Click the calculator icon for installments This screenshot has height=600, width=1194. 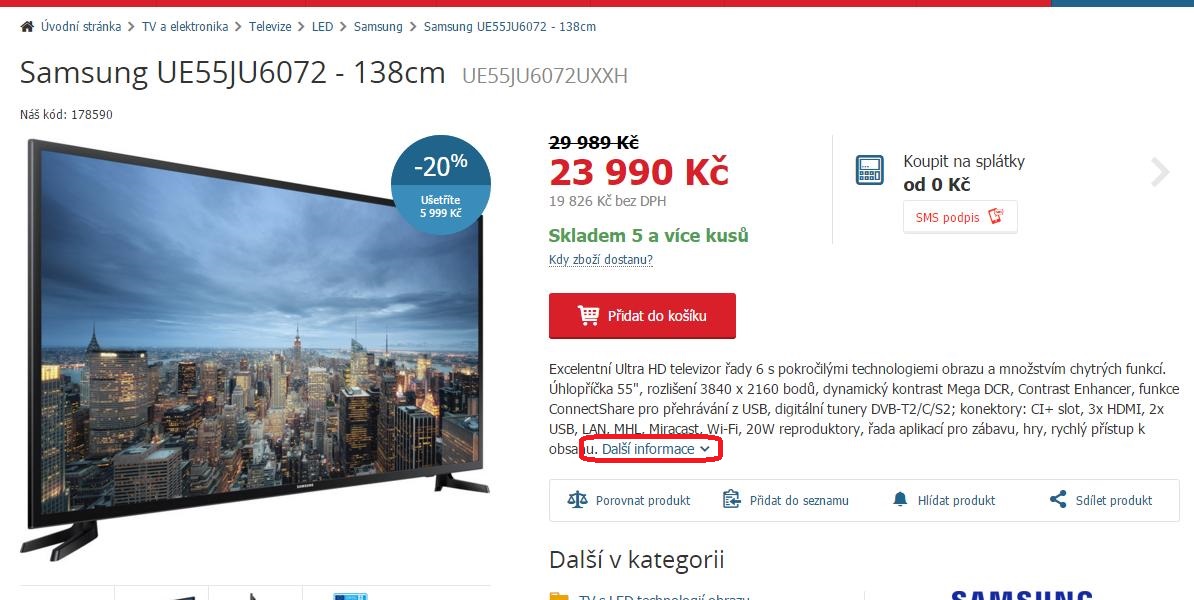point(870,170)
